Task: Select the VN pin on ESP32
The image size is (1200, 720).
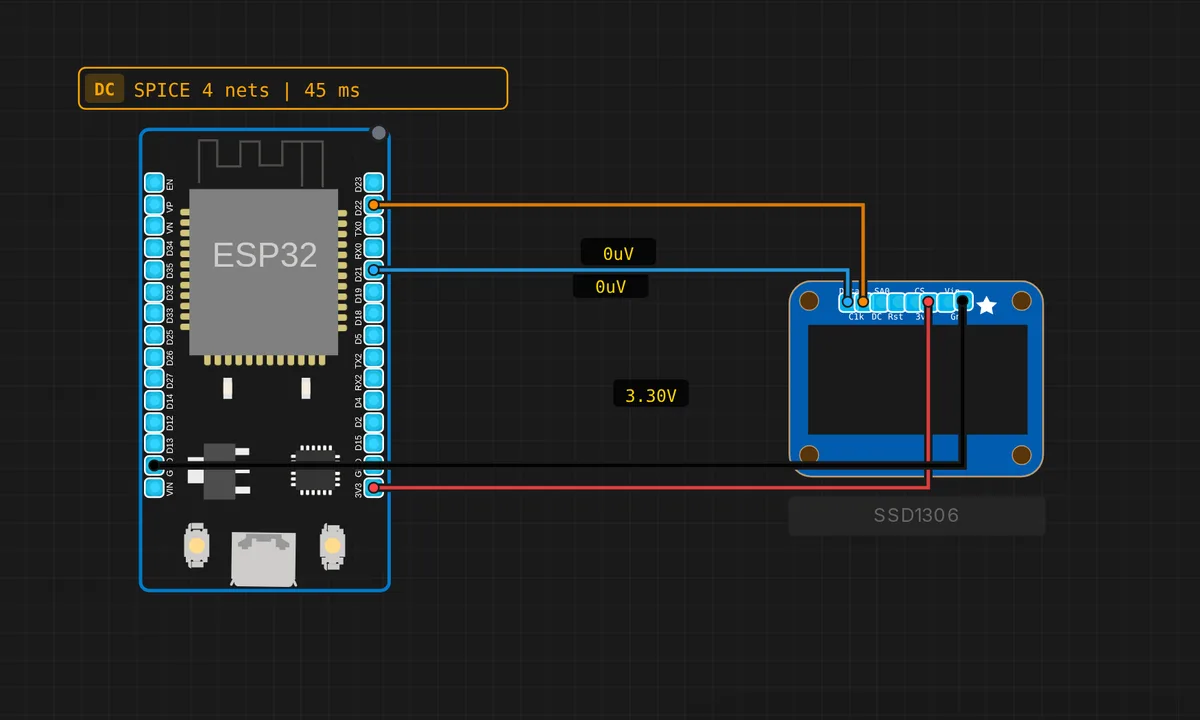Action: coord(154,226)
